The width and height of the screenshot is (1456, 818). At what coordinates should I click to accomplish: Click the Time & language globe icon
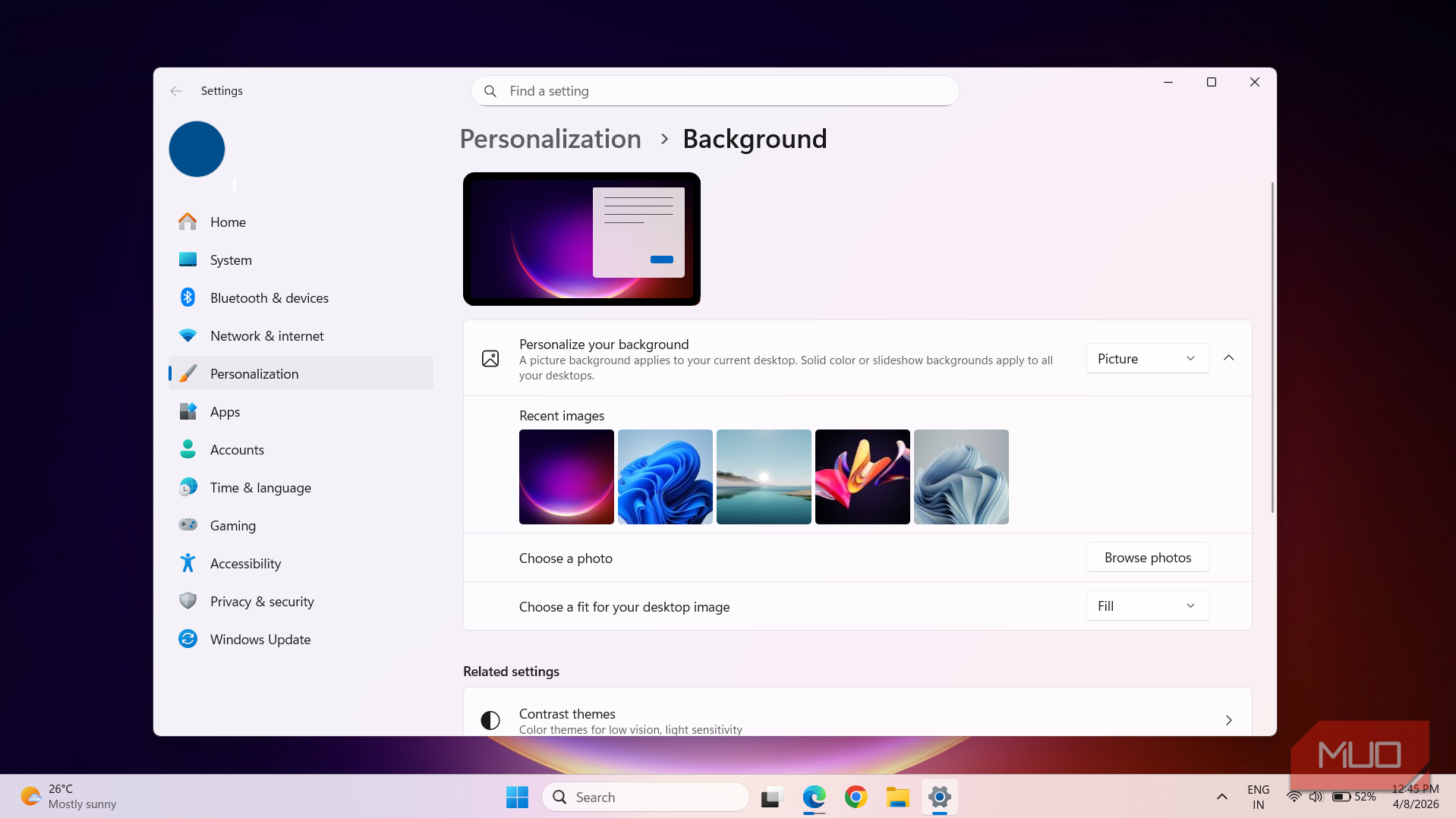188,487
